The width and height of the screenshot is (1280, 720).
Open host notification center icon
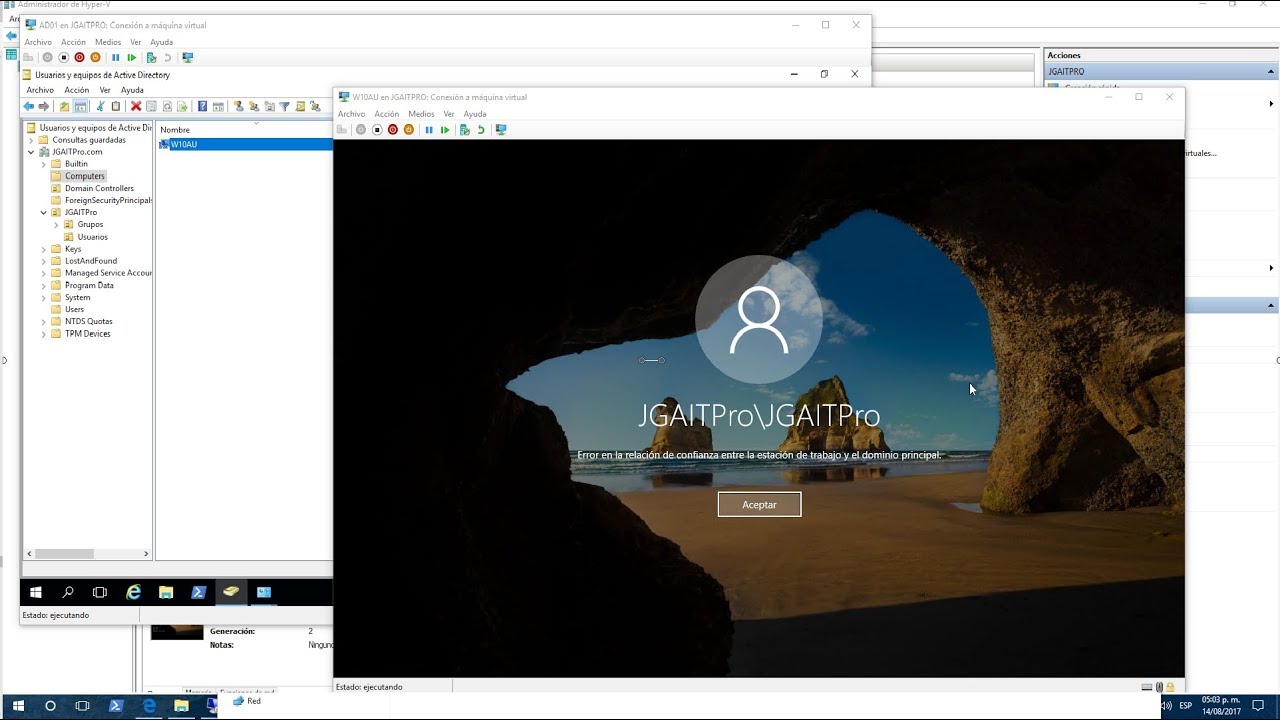tap(1259, 706)
